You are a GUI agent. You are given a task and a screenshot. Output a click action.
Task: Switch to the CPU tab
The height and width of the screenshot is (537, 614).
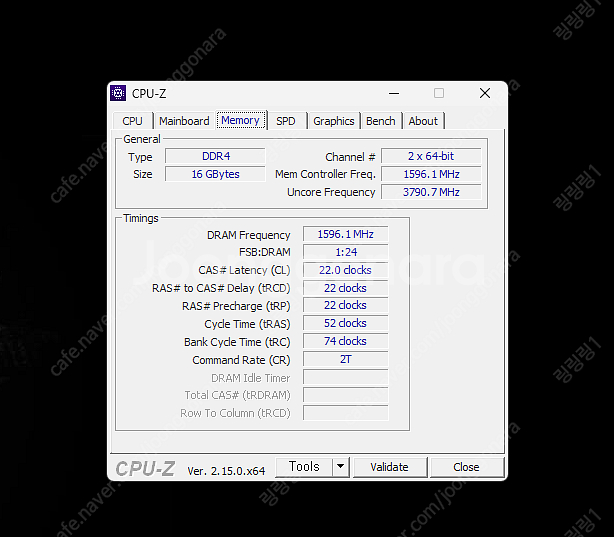click(x=132, y=121)
